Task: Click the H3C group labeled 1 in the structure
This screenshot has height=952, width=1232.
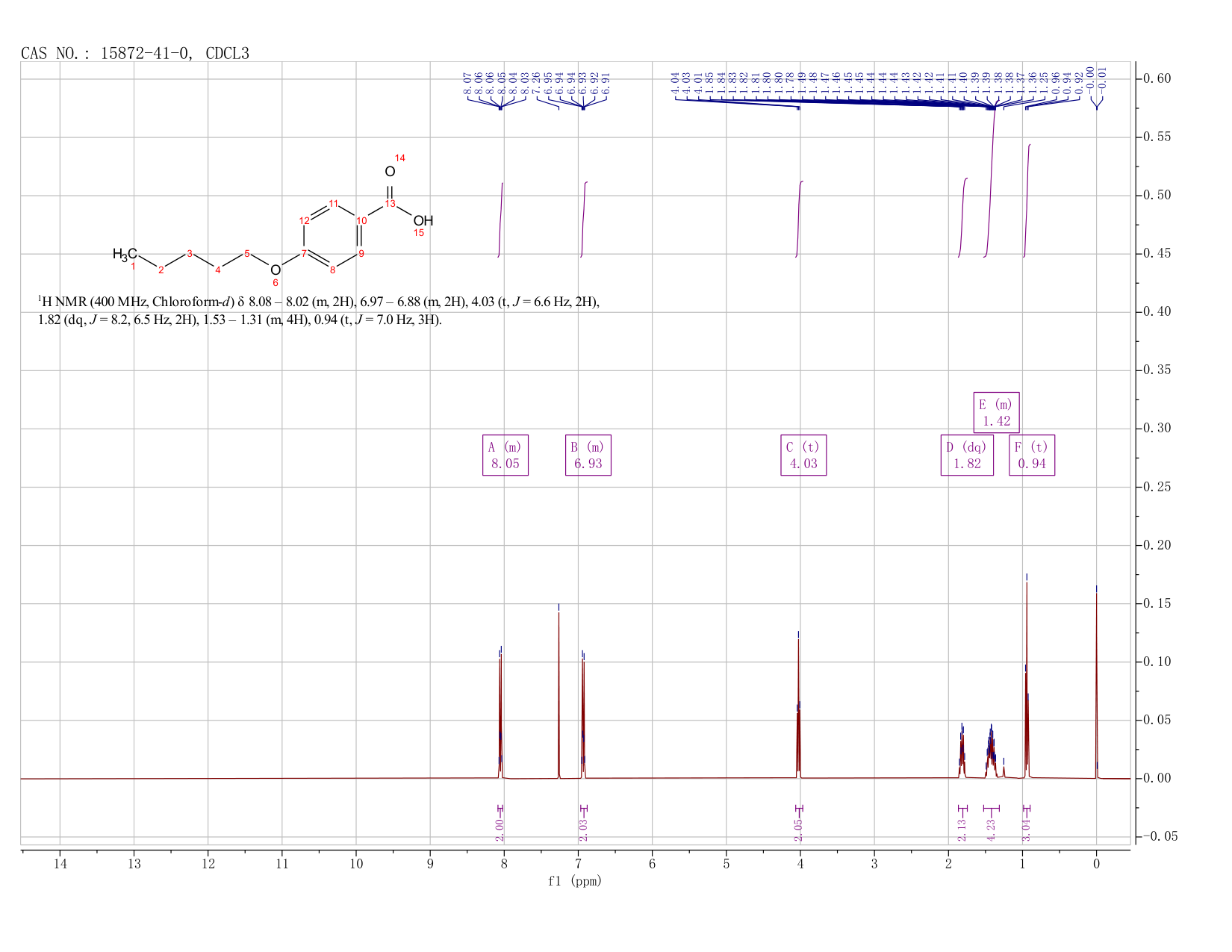Action: pos(125,255)
